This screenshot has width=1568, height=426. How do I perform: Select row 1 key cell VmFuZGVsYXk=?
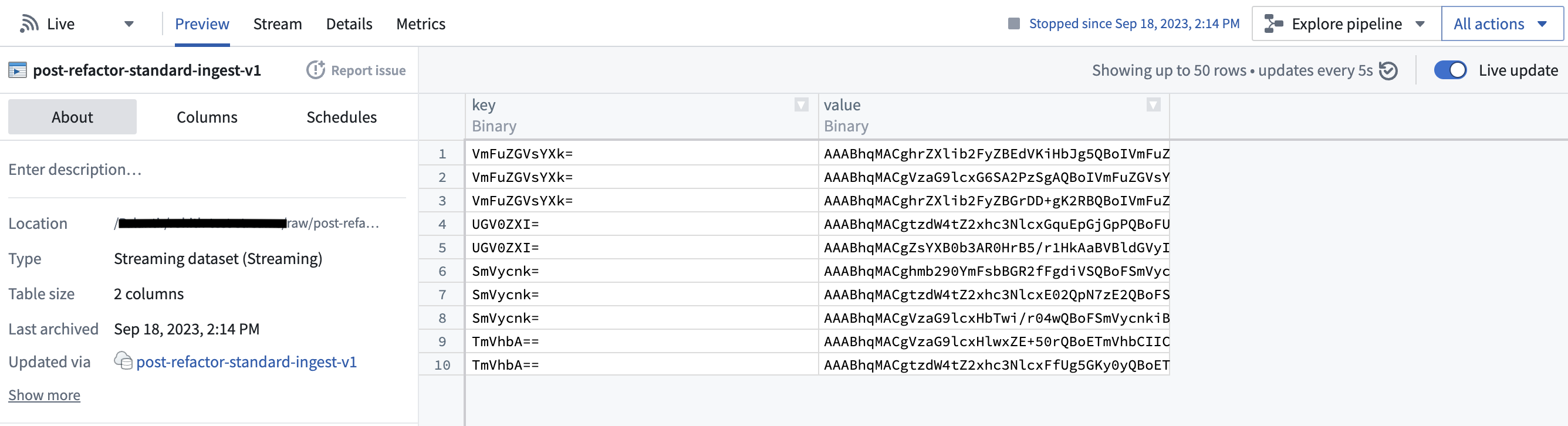click(x=642, y=153)
